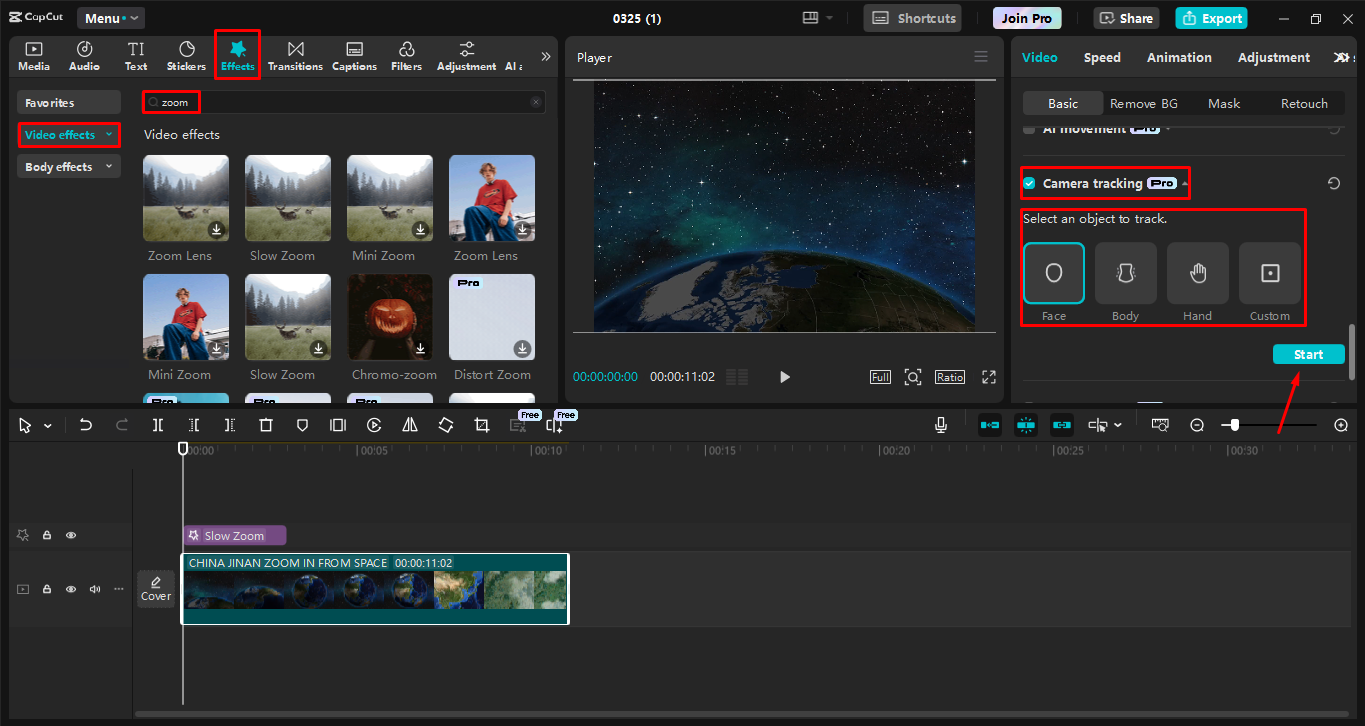1365x726 pixels.
Task: Click the fullscreen expand icon in player
Action: (x=989, y=377)
